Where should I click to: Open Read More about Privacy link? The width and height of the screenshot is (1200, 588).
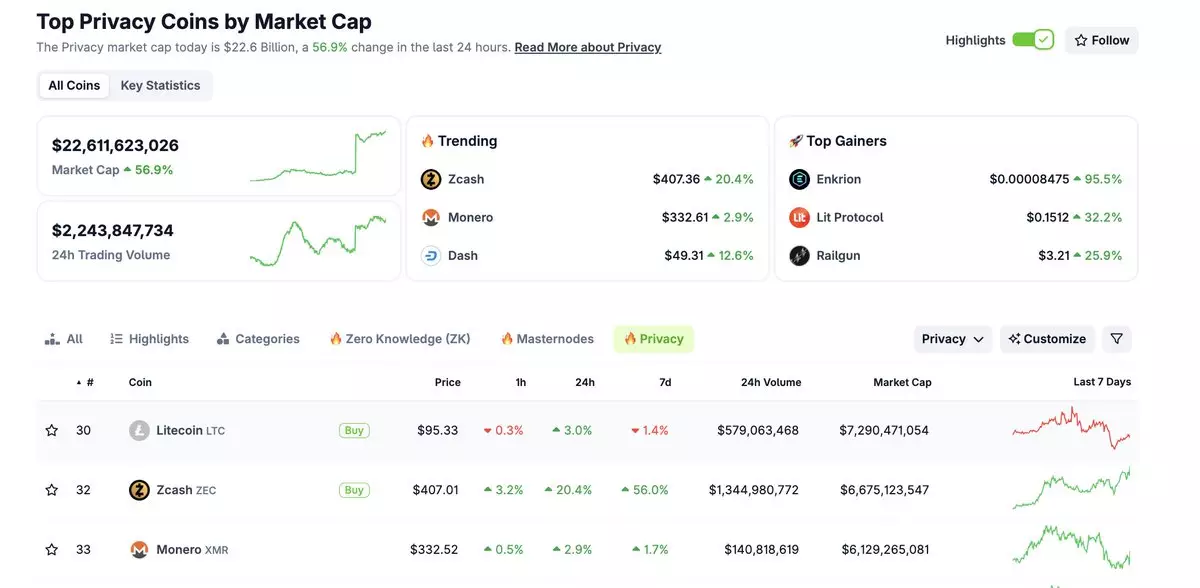coord(587,47)
